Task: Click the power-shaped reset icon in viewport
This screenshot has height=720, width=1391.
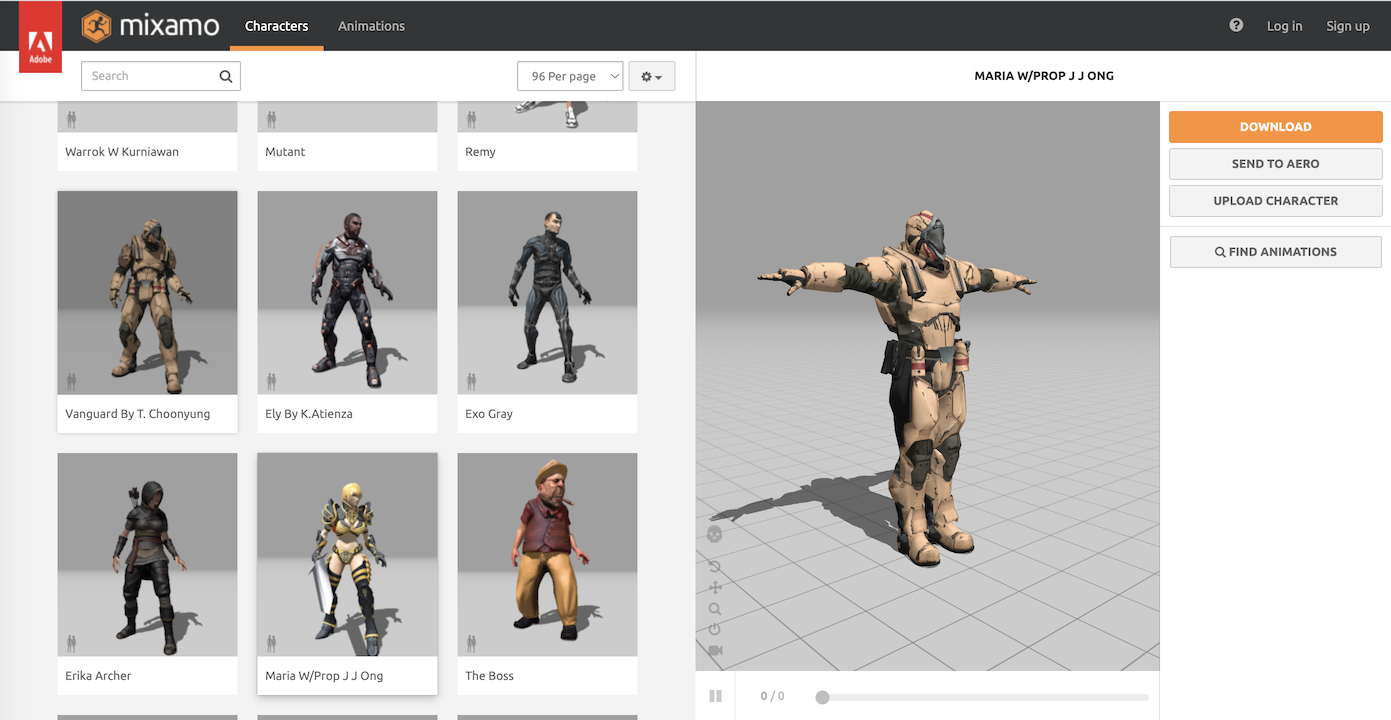Action: pyautogui.click(x=715, y=630)
